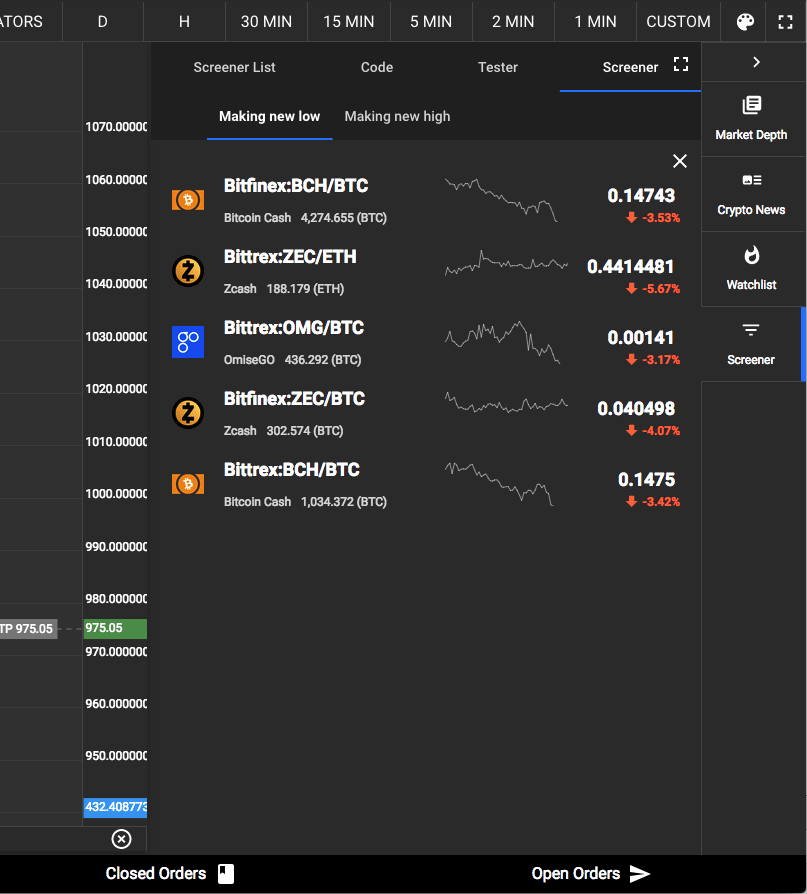Open the Watchlist panel
This screenshot has height=894, width=807.
point(751,269)
